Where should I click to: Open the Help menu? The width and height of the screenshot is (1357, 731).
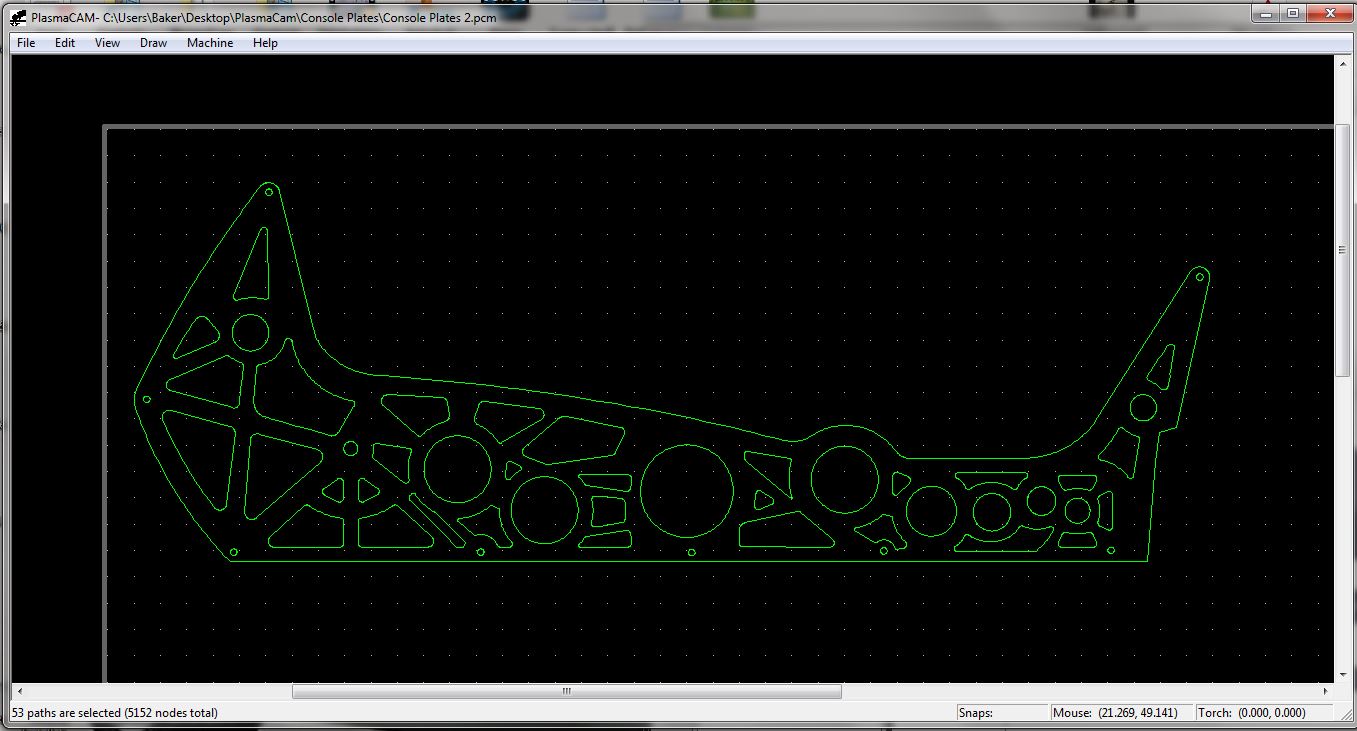click(265, 43)
